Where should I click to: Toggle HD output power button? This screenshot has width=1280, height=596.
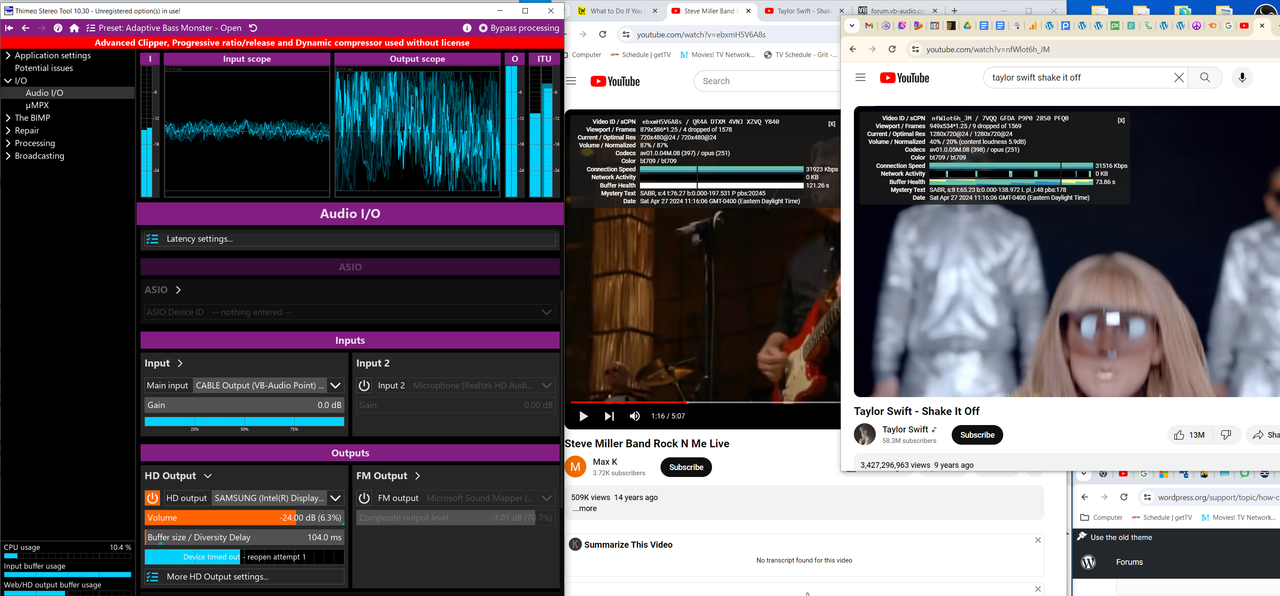coord(152,498)
